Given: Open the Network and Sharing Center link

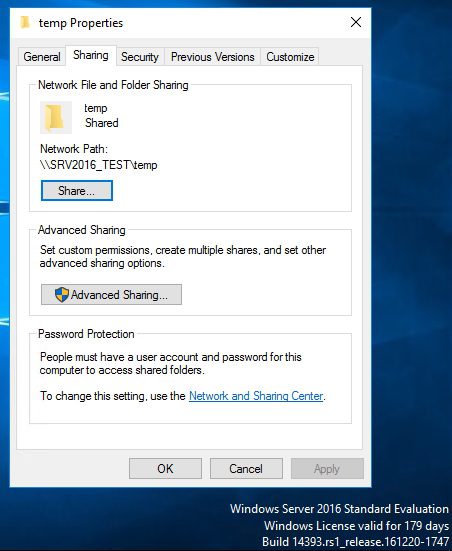Looking at the screenshot, I should (x=256, y=396).
